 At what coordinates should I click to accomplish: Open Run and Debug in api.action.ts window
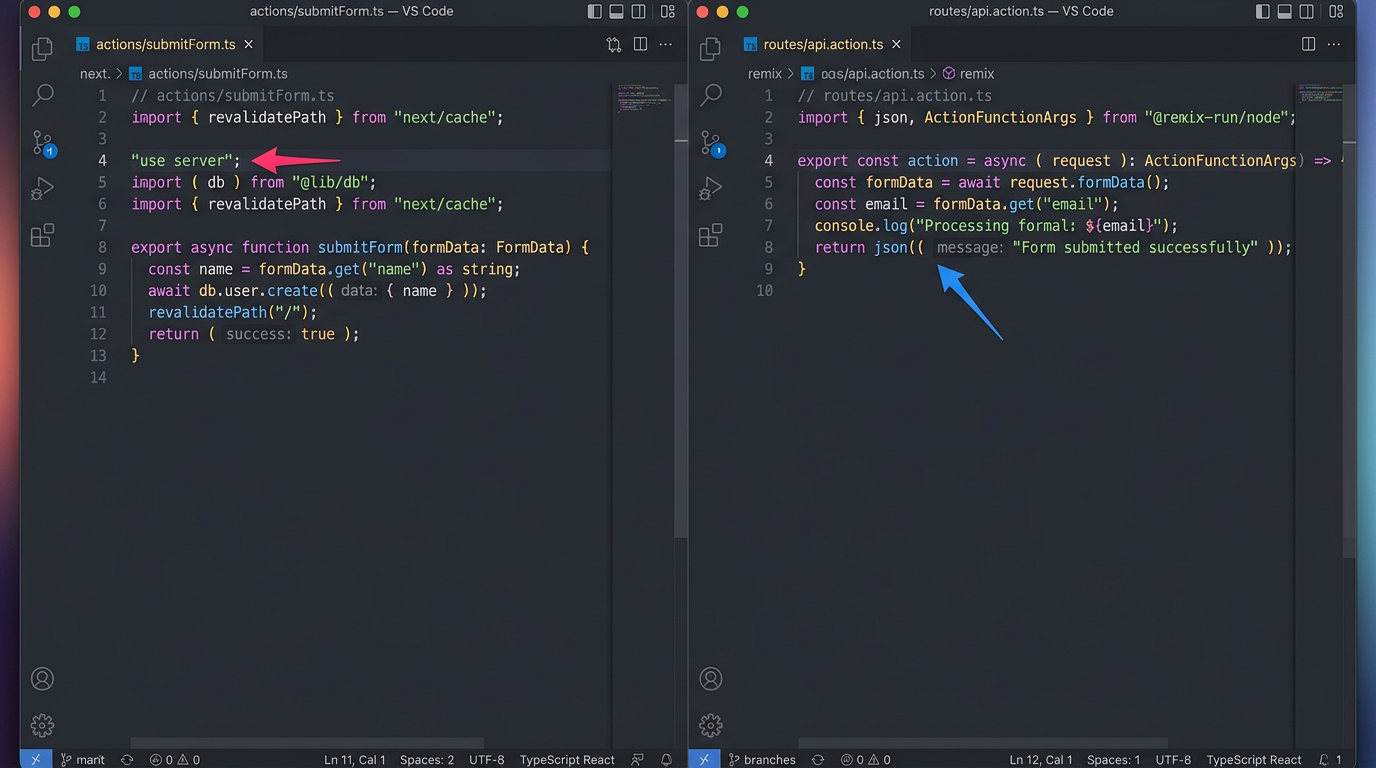(711, 189)
